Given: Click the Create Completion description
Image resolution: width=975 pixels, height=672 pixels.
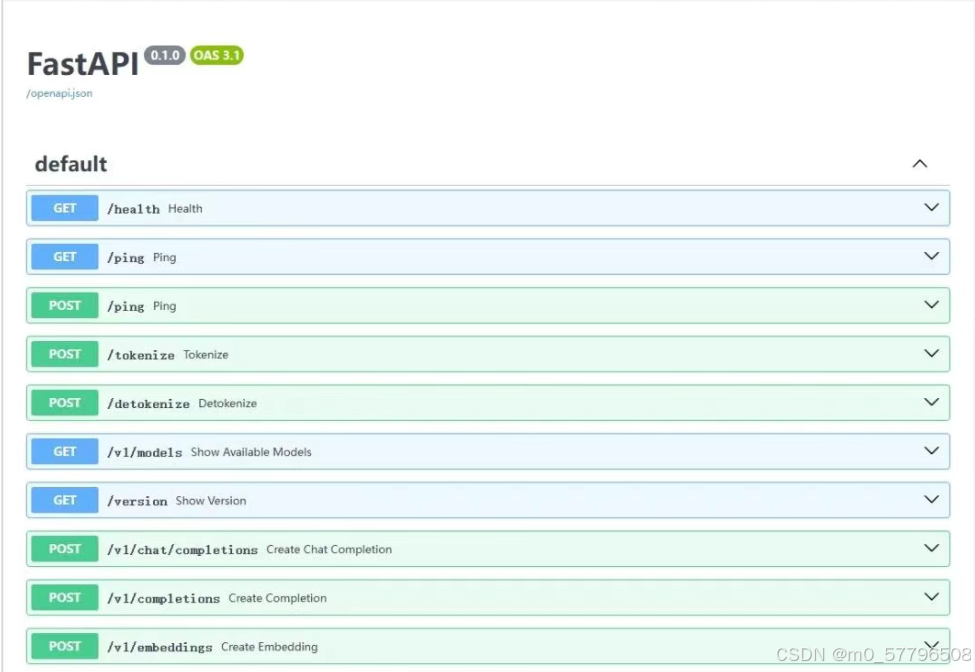Looking at the screenshot, I should tap(277, 598).
